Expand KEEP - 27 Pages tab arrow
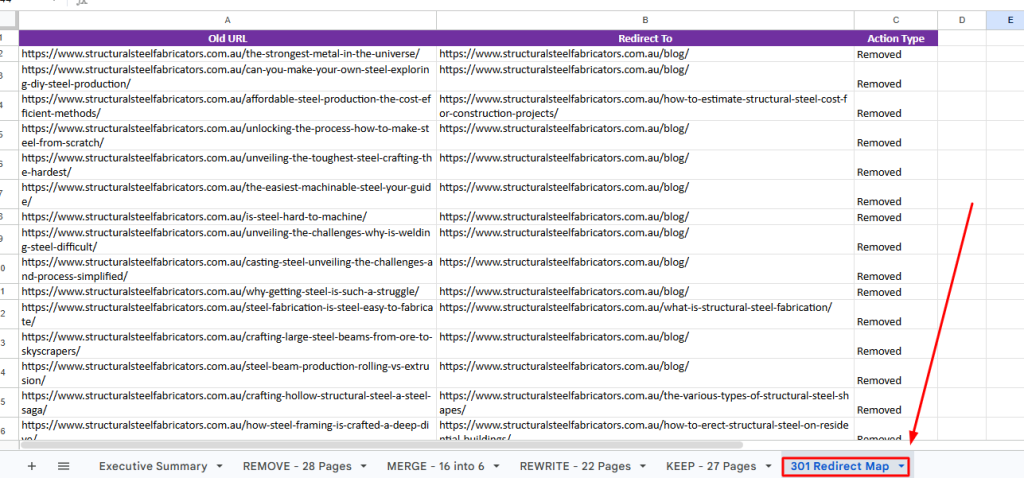 [x=768, y=466]
